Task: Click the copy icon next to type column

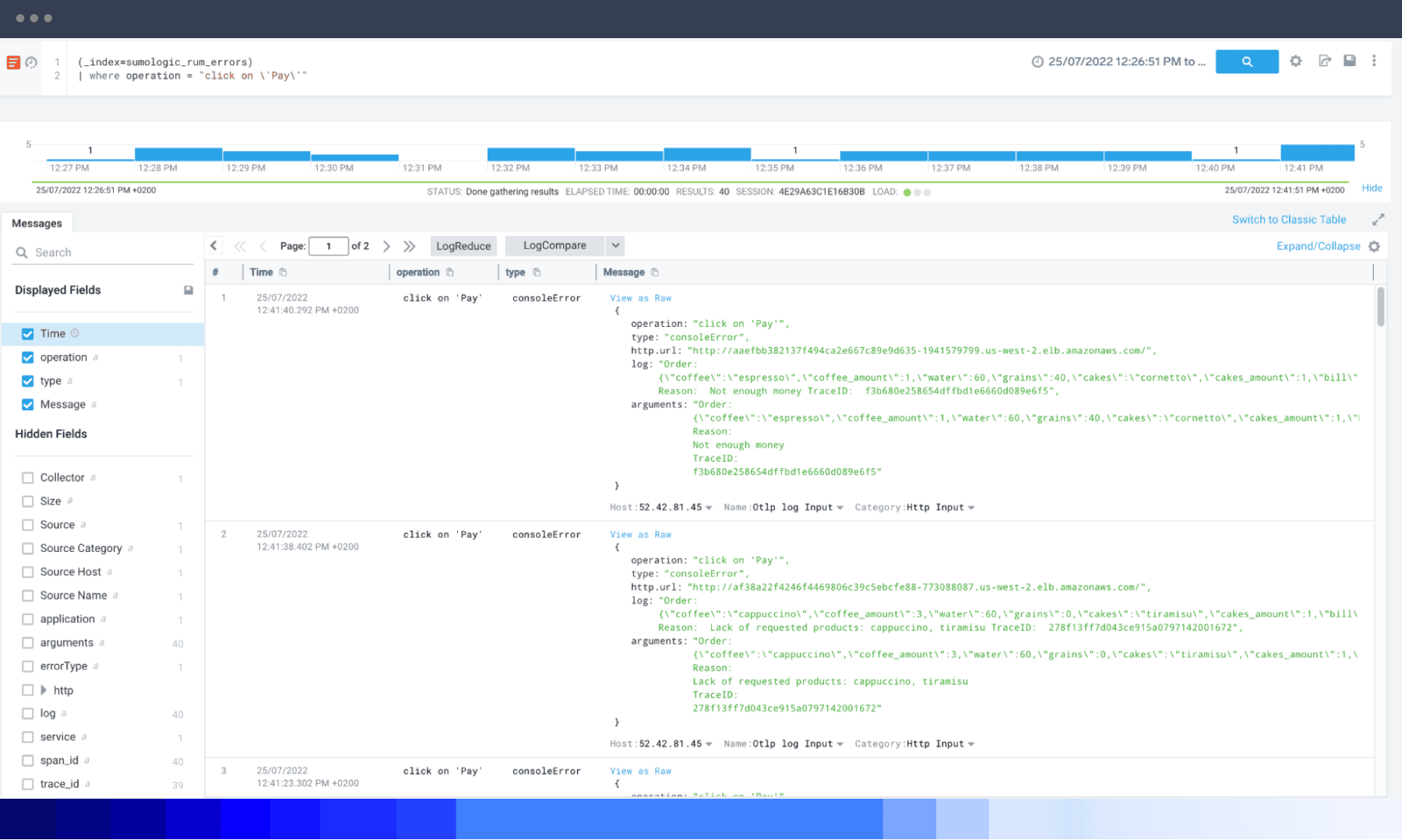Action: (537, 272)
